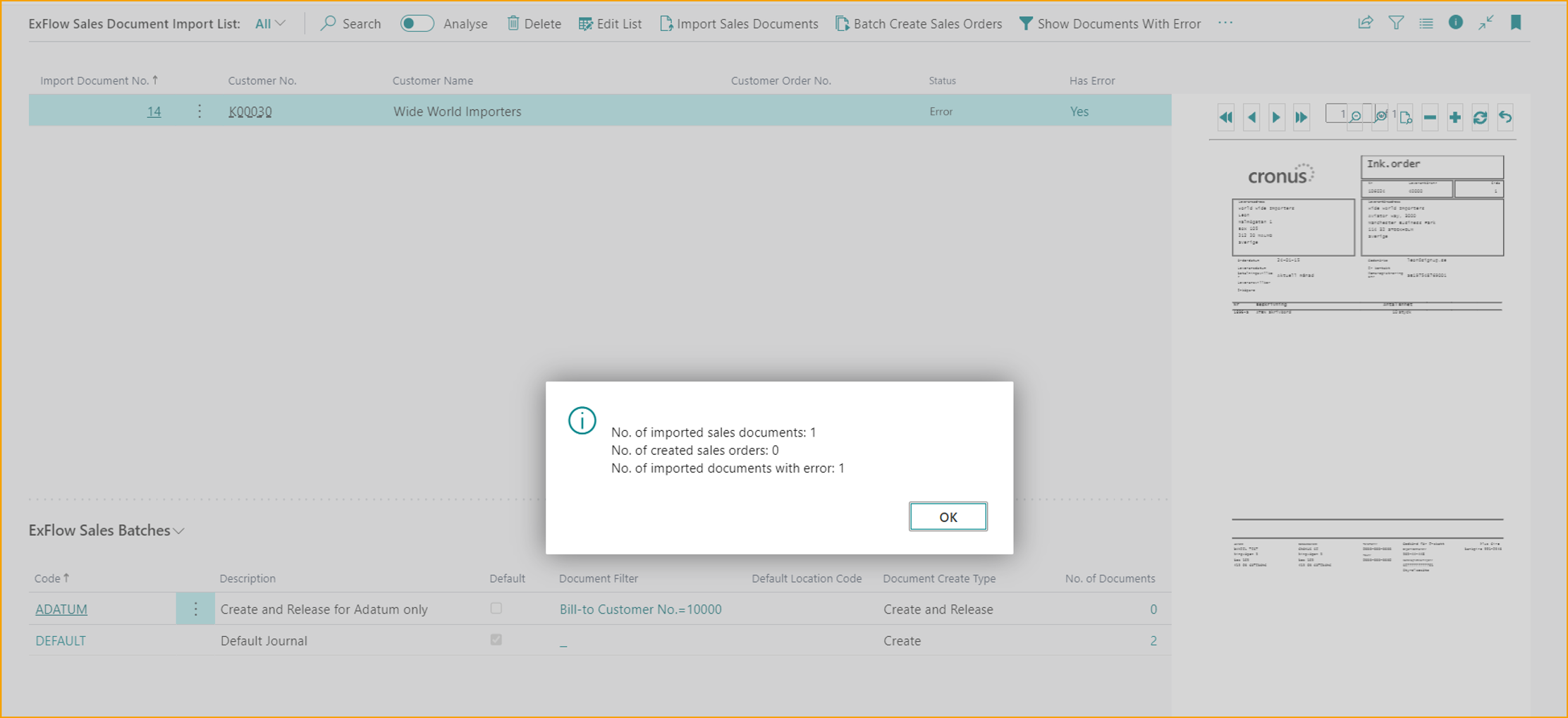Screen dimensions: 1568x718
Task: Click the Import Sales Documents icon
Action: [x=666, y=23]
